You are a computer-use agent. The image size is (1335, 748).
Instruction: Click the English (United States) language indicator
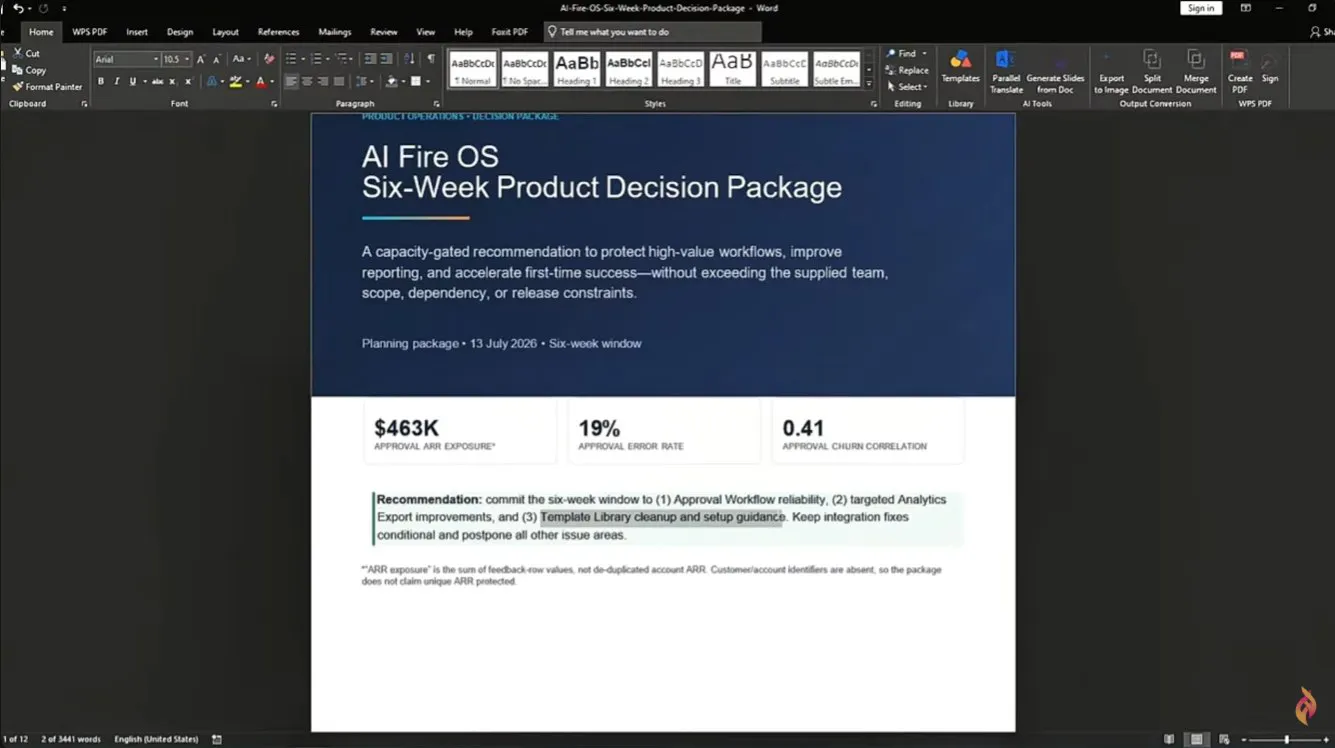156,739
